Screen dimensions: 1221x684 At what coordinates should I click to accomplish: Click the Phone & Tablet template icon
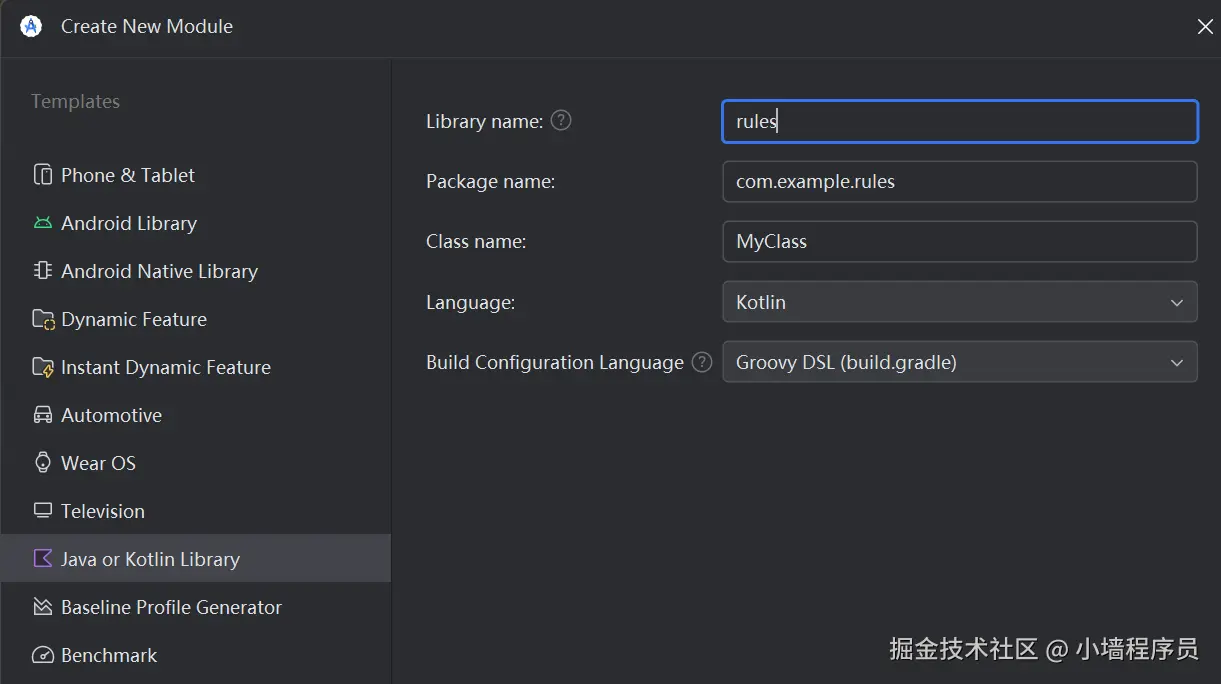point(43,175)
